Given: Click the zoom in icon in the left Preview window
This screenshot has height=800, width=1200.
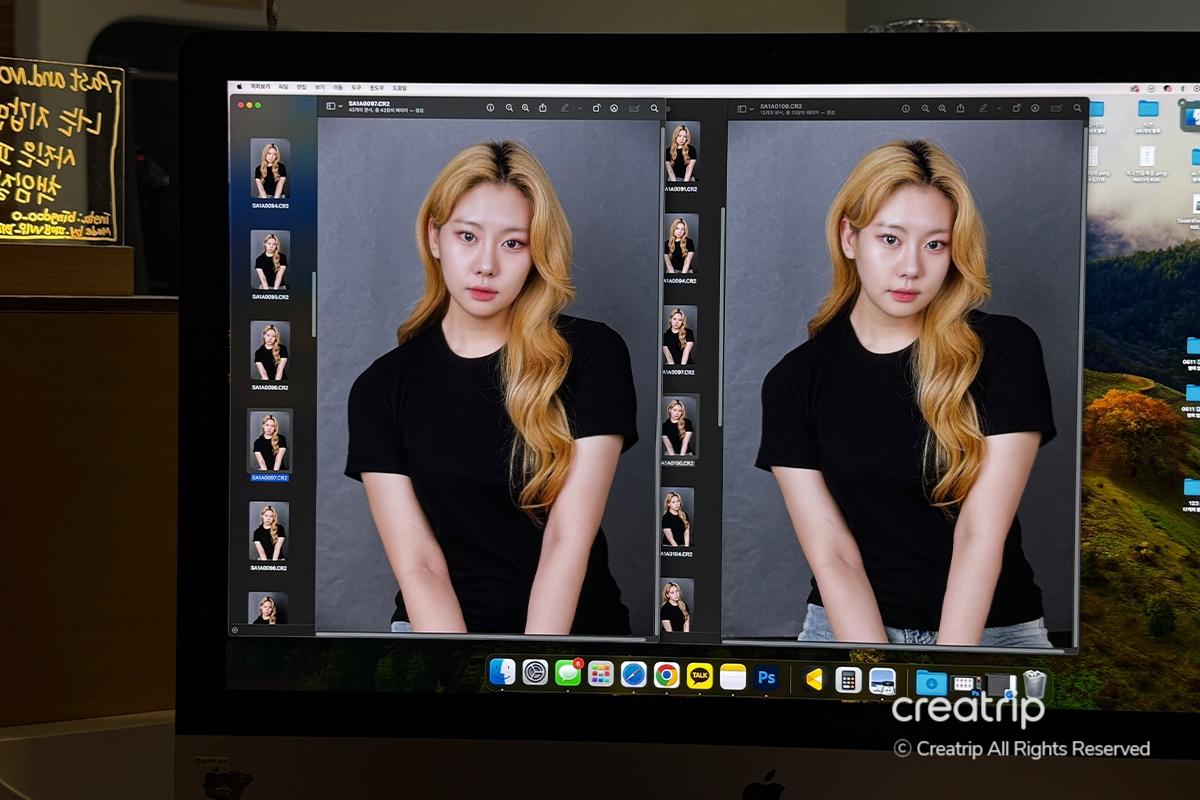Looking at the screenshot, I should coord(526,108).
